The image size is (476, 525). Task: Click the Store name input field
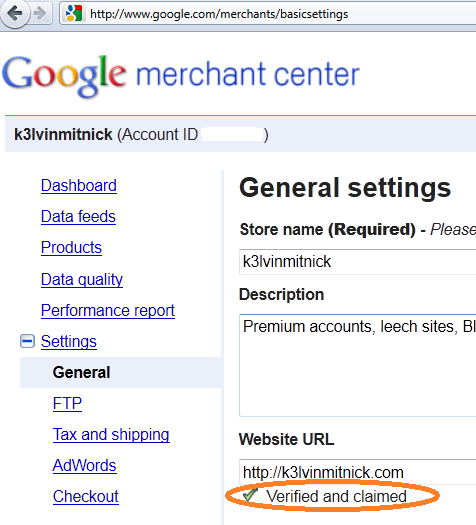click(x=358, y=262)
